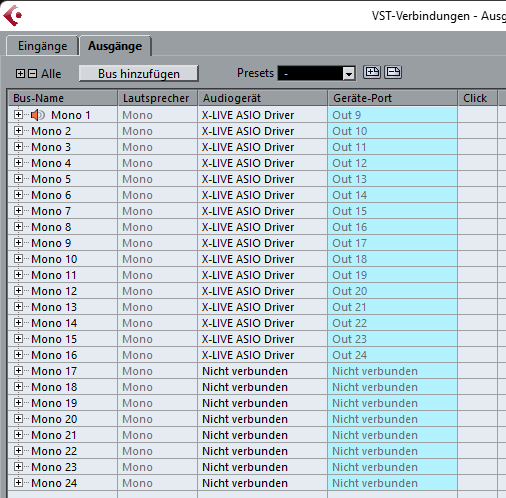506x498 pixels.
Task: Select the Mono 13 bus name
Action: [x=54, y=307]
